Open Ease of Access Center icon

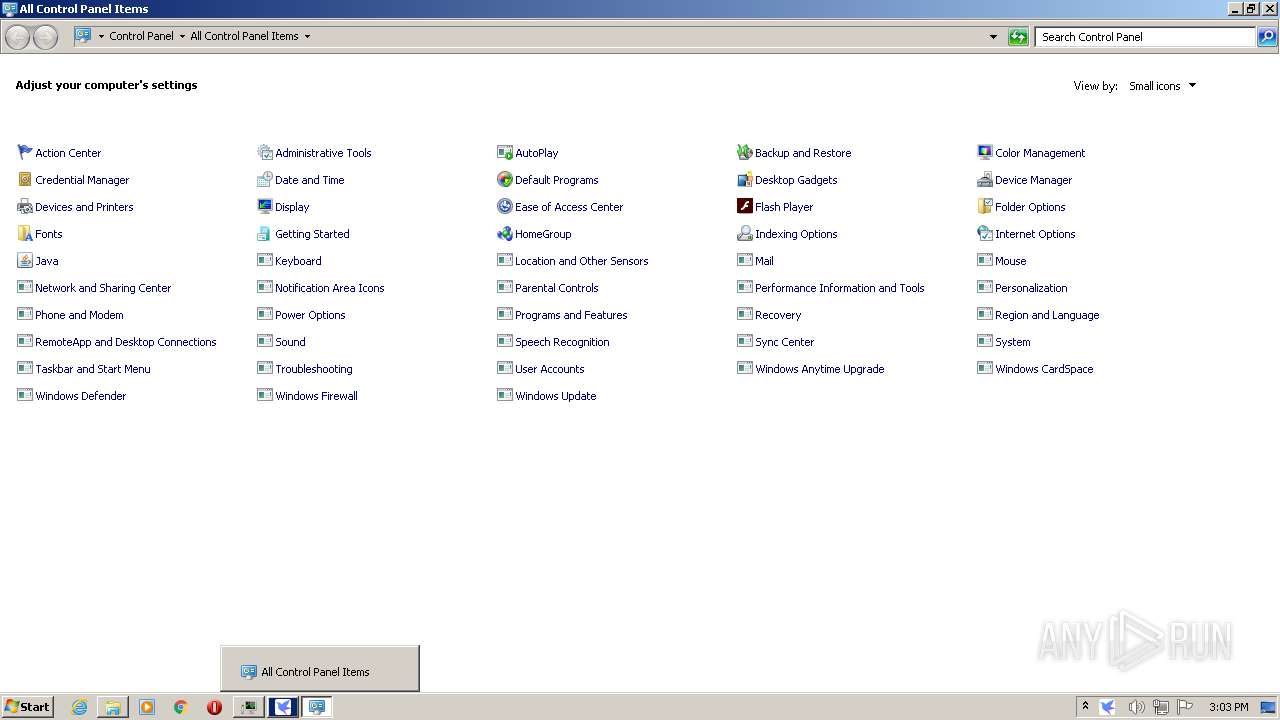tap(505, 206)
